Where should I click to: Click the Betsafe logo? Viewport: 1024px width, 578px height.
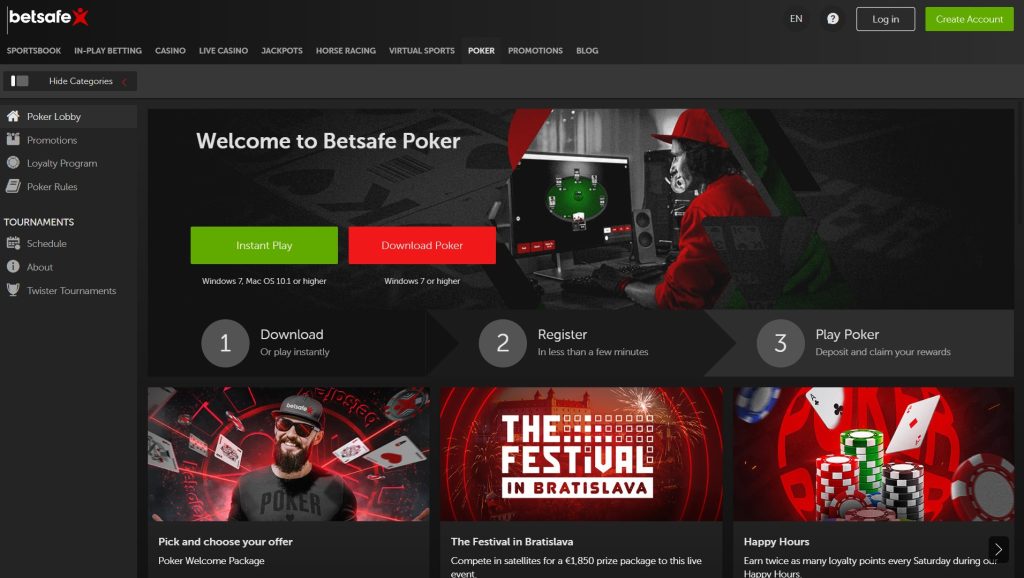(x=48, y=17)
